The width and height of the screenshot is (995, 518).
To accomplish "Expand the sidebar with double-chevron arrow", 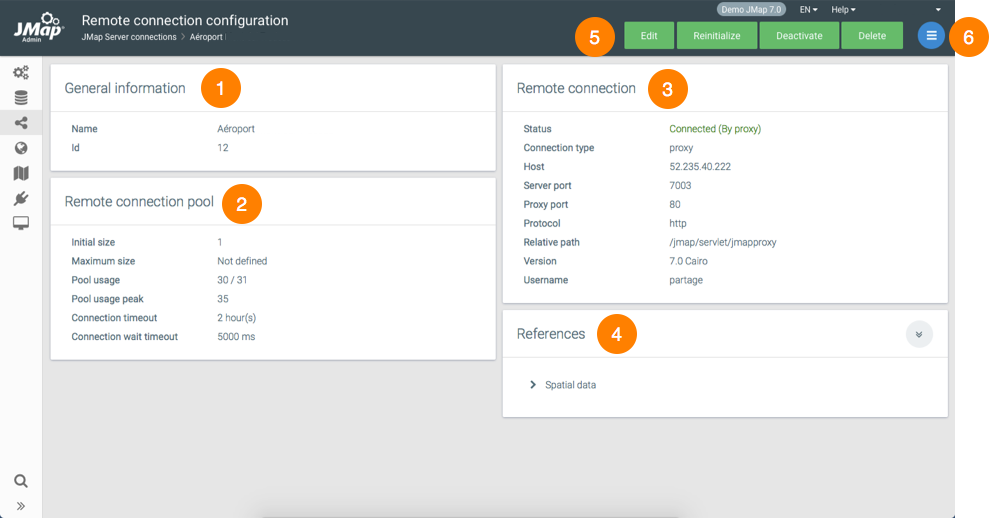I will coord(21,506).
